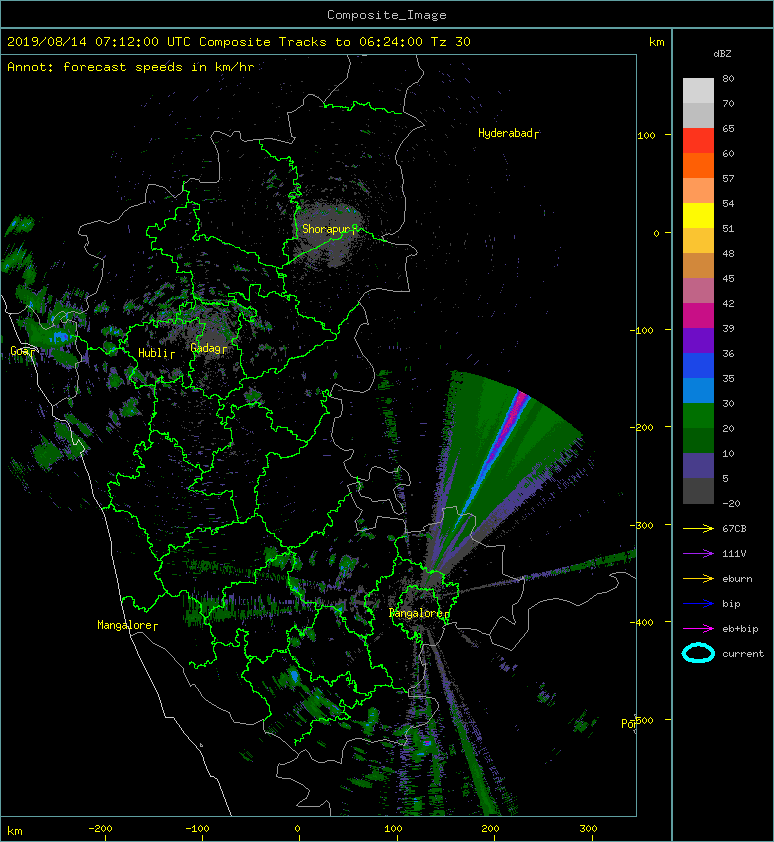774x842 pixels.
Task: Click the -300 tick on the vertical axis
Action: pyautogui.click(x=642, y=525)
